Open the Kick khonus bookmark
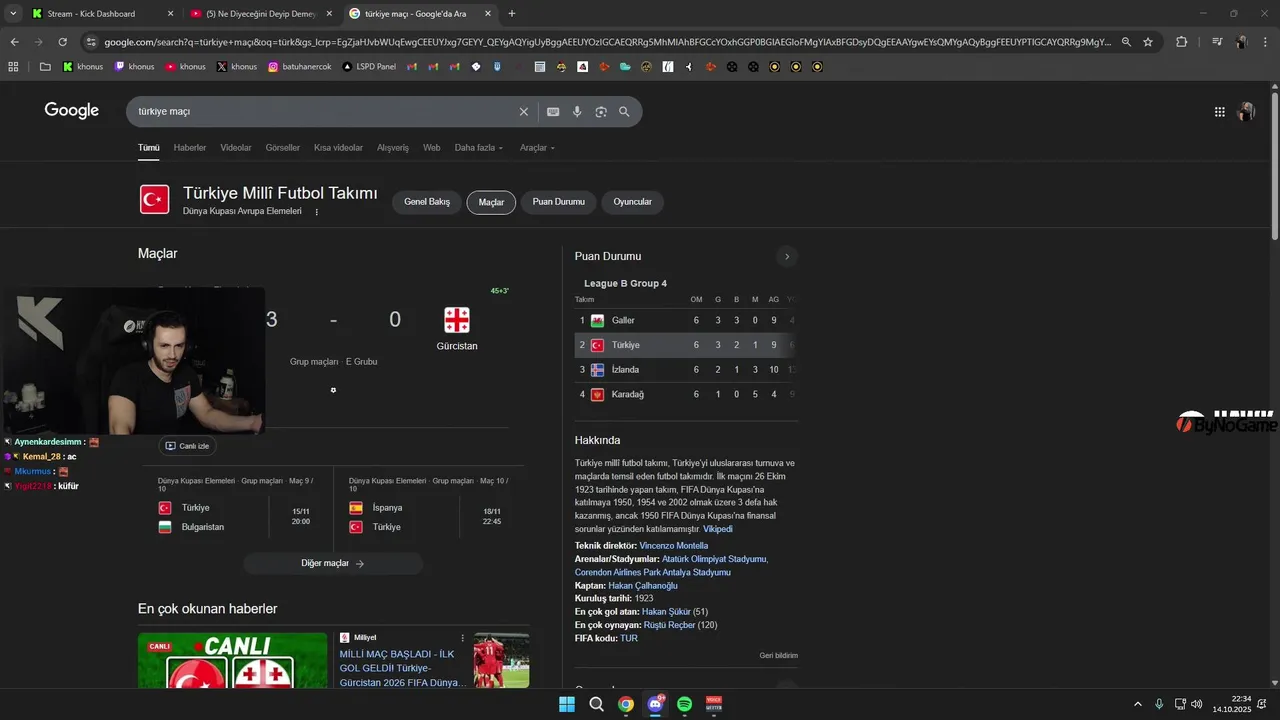Image resolution: width=1280 pixels, height=720 pixels. 82,67
